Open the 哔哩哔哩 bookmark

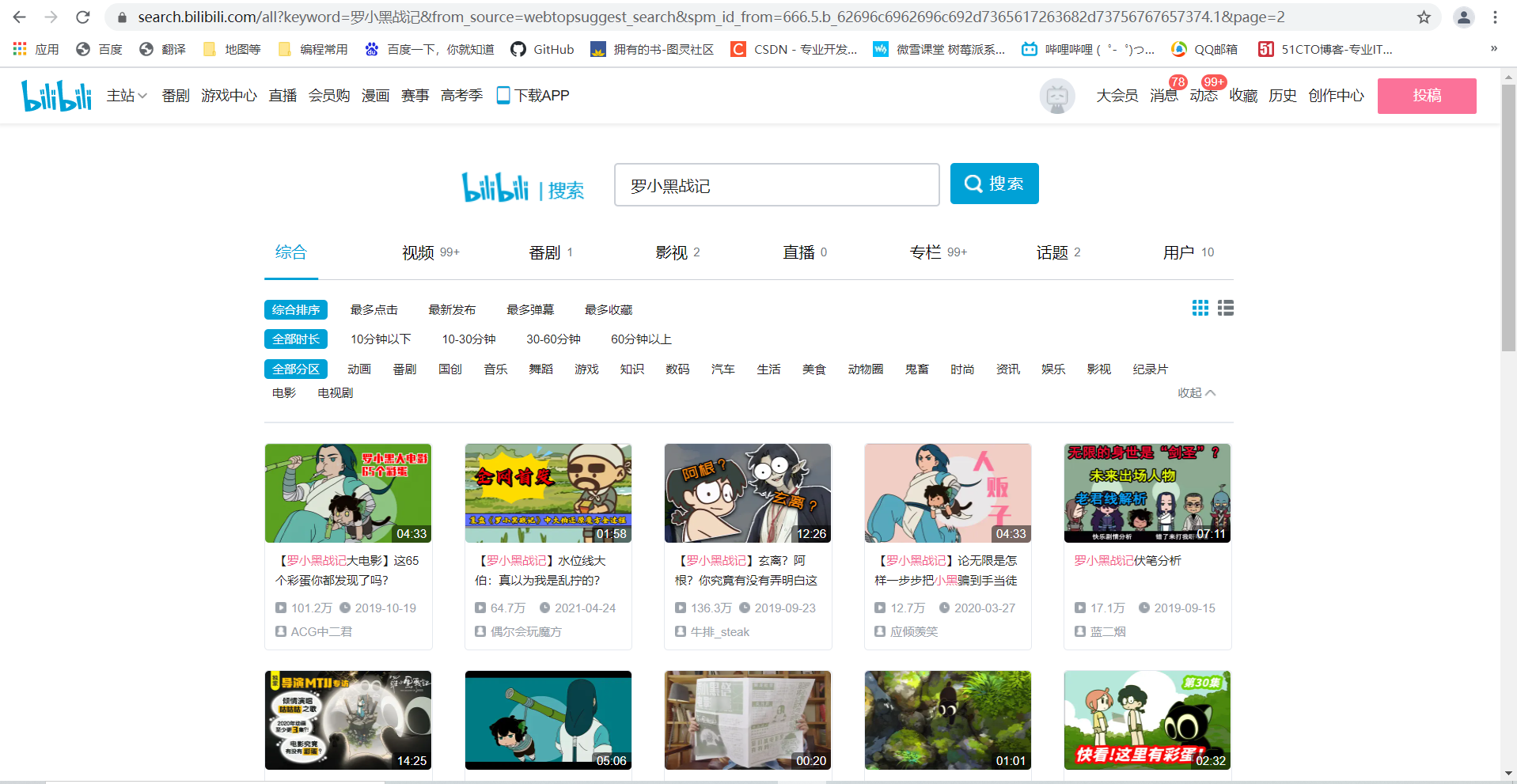click(x=1088, y=49)
